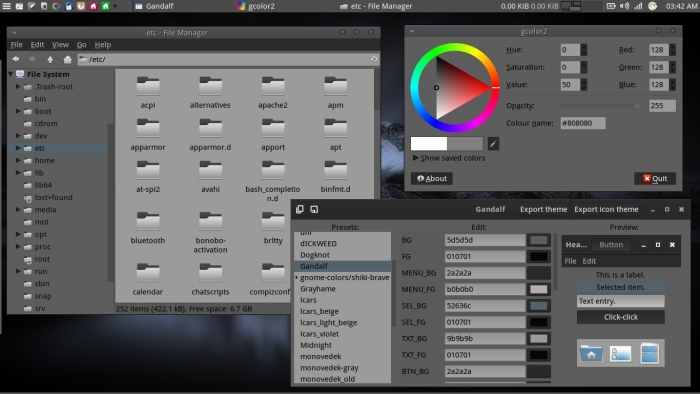This screenshot has height=394, width=700.
Task: Click the middle preview icon in Gandalf
Action: (x=621, y=353)
